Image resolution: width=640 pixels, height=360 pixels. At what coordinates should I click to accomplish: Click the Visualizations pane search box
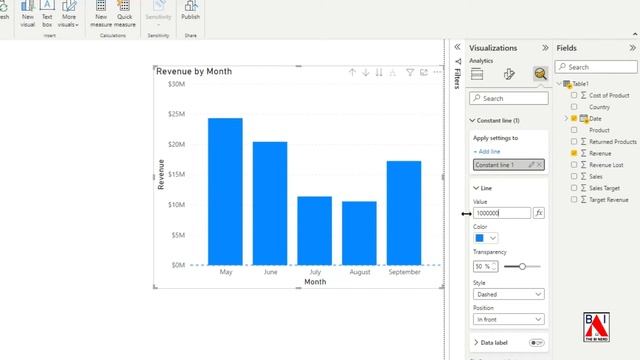[x=509, y=98]
